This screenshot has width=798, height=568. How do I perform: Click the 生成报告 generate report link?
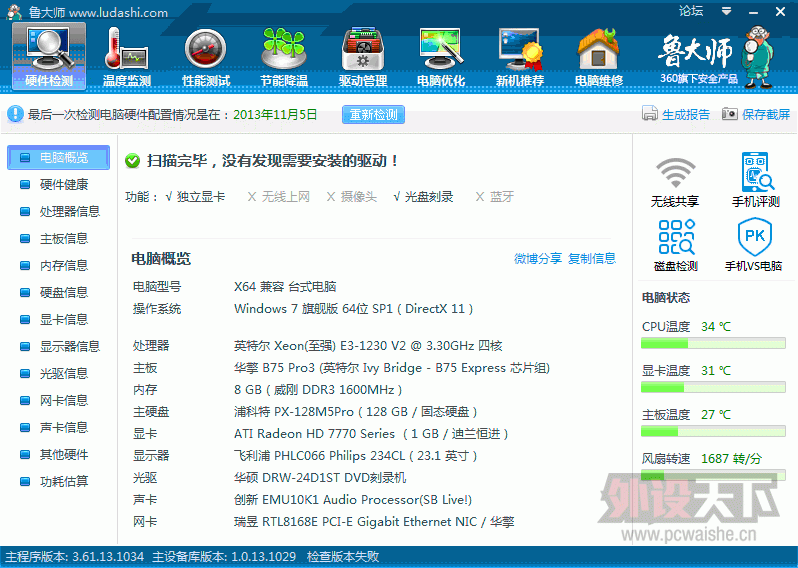pos(686,115)
